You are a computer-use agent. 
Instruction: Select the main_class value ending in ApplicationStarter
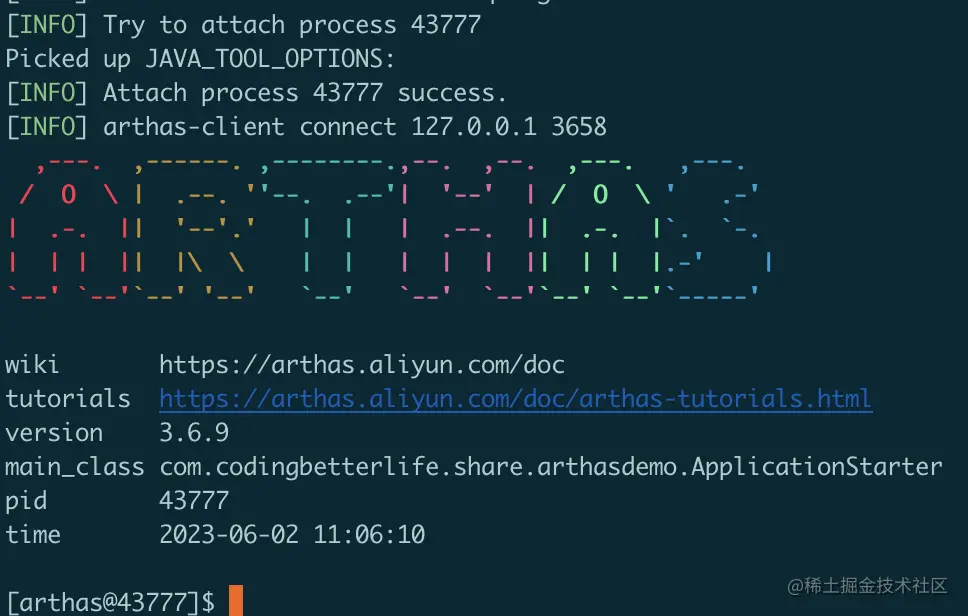click(551, 467)
